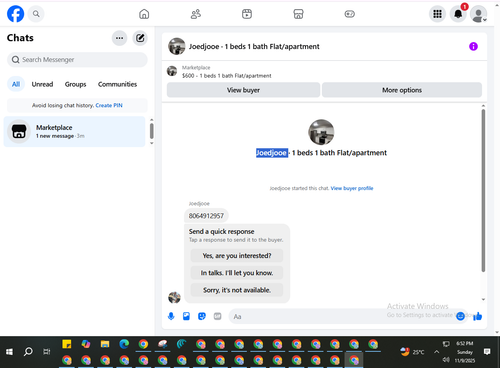
Task: Open the Windows Start menu
Action: click(x=9, y=352)
